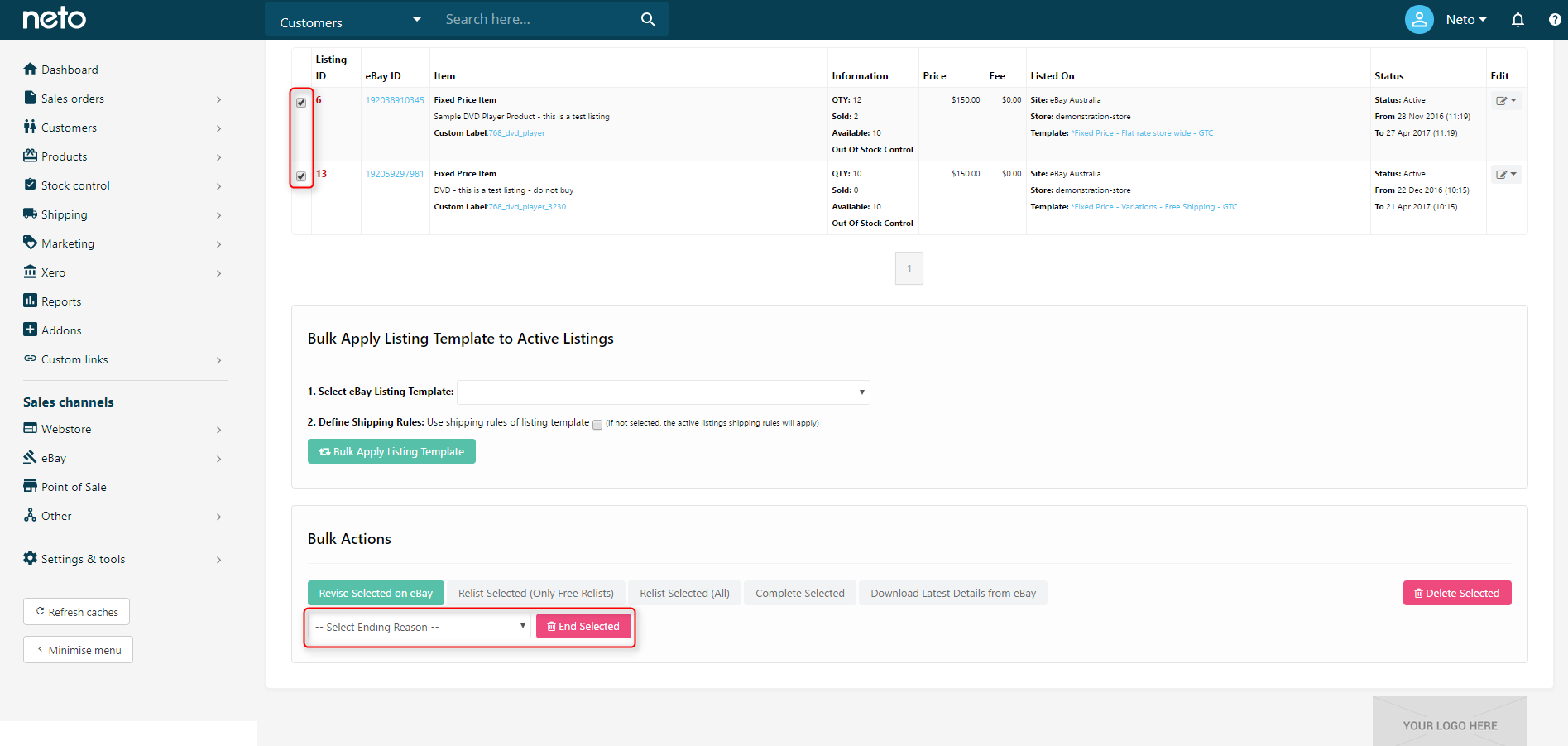1568x746 pixels.
Task: Open eBay ID 192059297981 link
Action: (x=395, y=174)
